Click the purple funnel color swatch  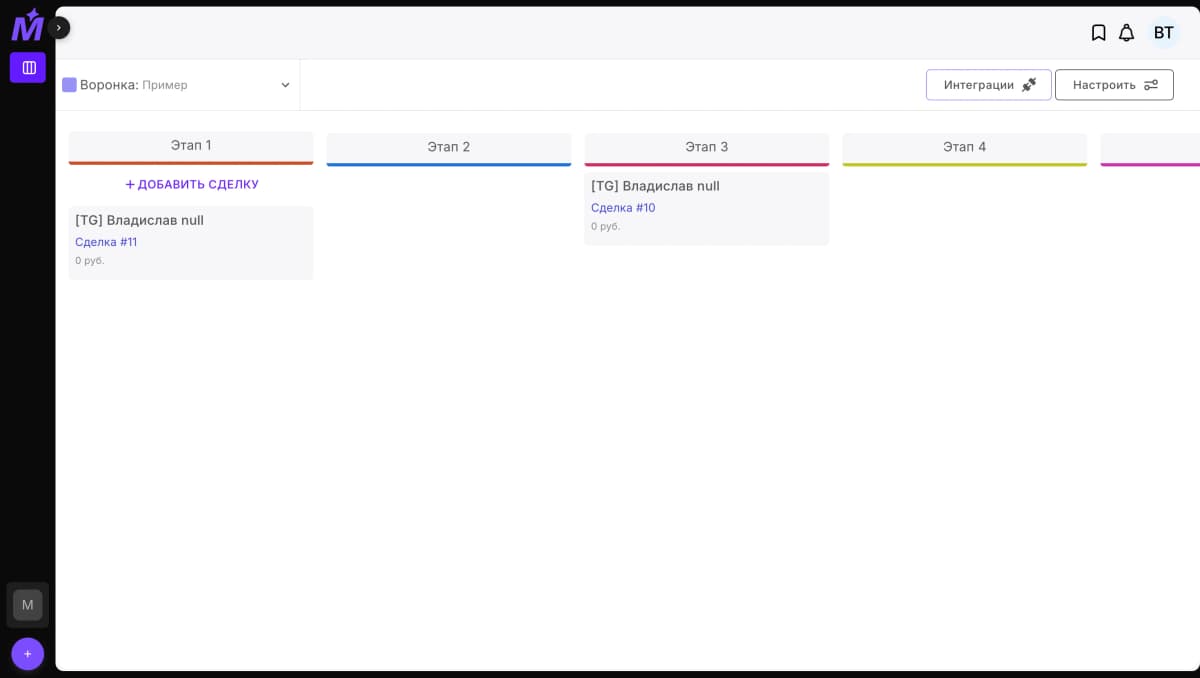tap(69, 85)
